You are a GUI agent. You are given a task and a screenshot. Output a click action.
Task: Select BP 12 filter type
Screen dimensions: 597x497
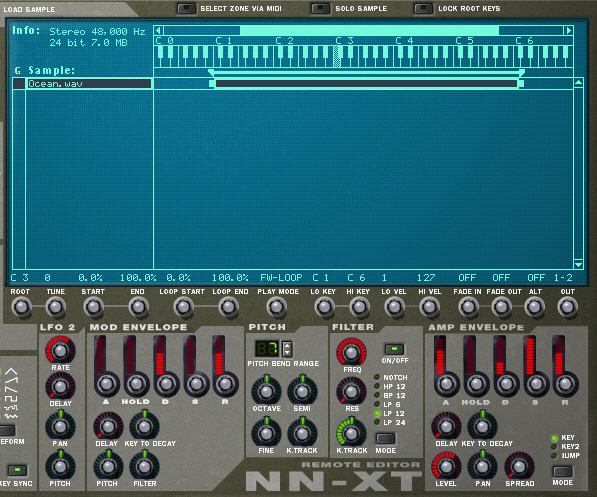coord(377,396)
